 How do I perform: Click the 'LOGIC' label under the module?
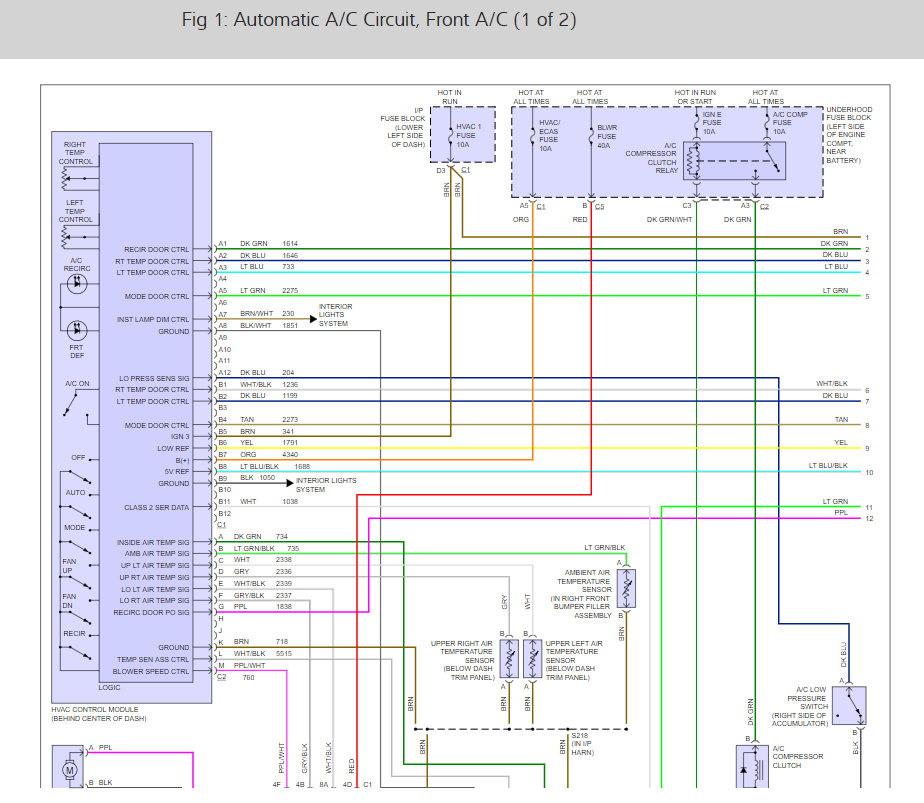109,688
